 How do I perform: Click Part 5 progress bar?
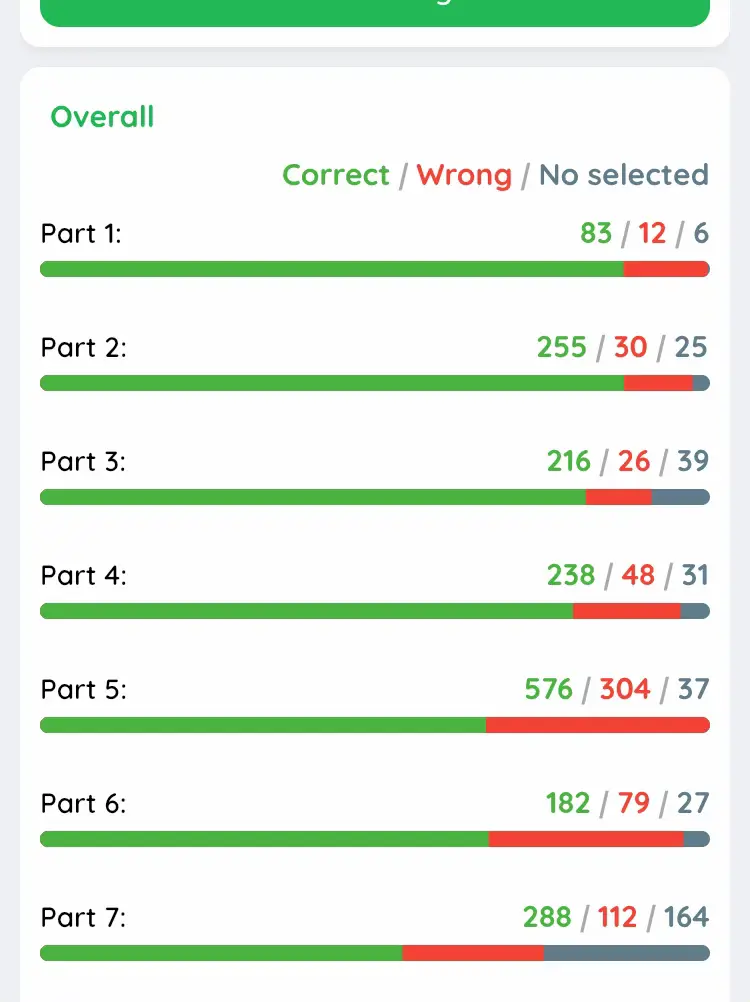click(375, 724)
